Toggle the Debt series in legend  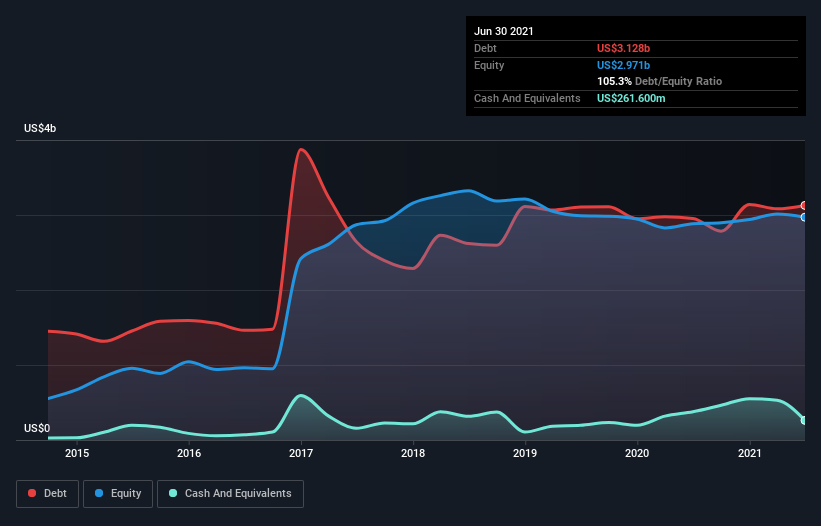(x=48, y=494)
